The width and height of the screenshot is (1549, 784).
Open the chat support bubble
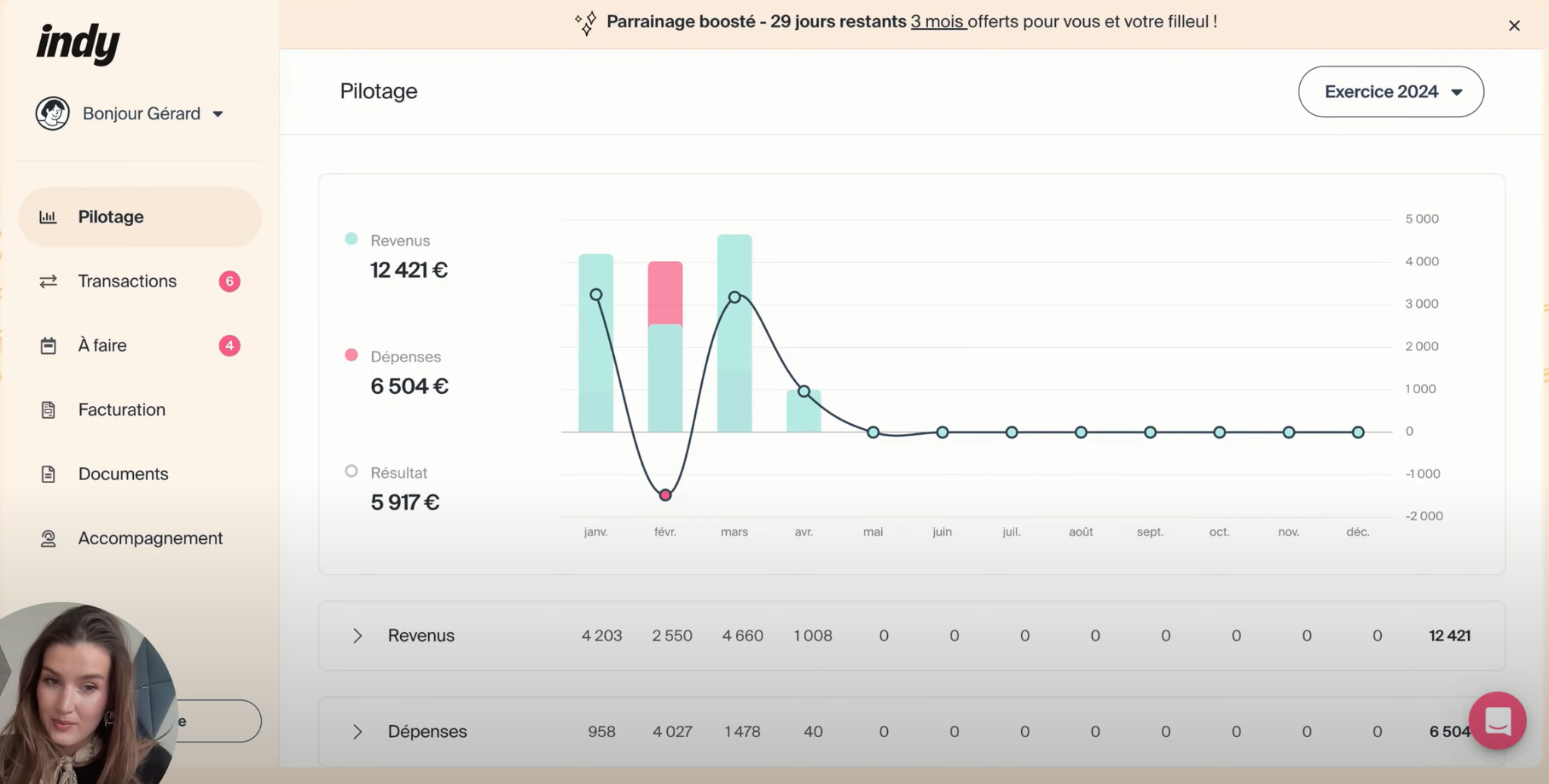(1497, 720)
